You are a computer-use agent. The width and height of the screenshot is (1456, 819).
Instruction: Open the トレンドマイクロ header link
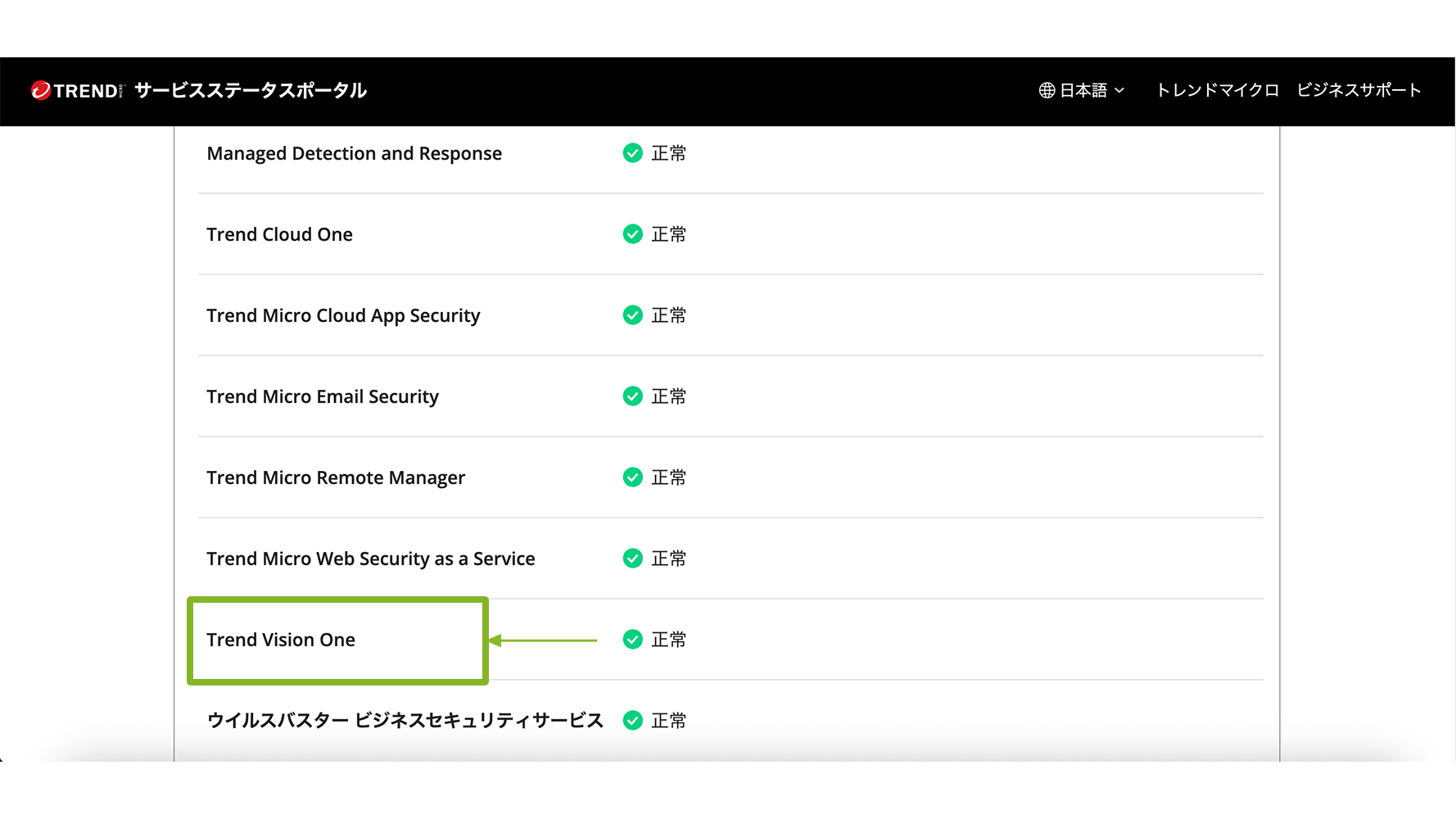coord(1217,90)
